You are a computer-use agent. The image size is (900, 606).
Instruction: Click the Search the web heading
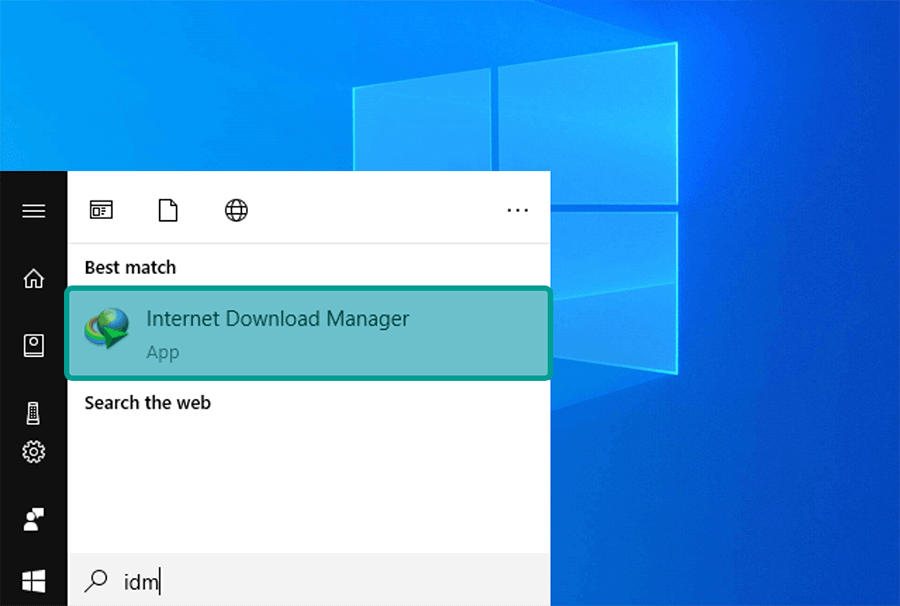click(x=148, y=403)
